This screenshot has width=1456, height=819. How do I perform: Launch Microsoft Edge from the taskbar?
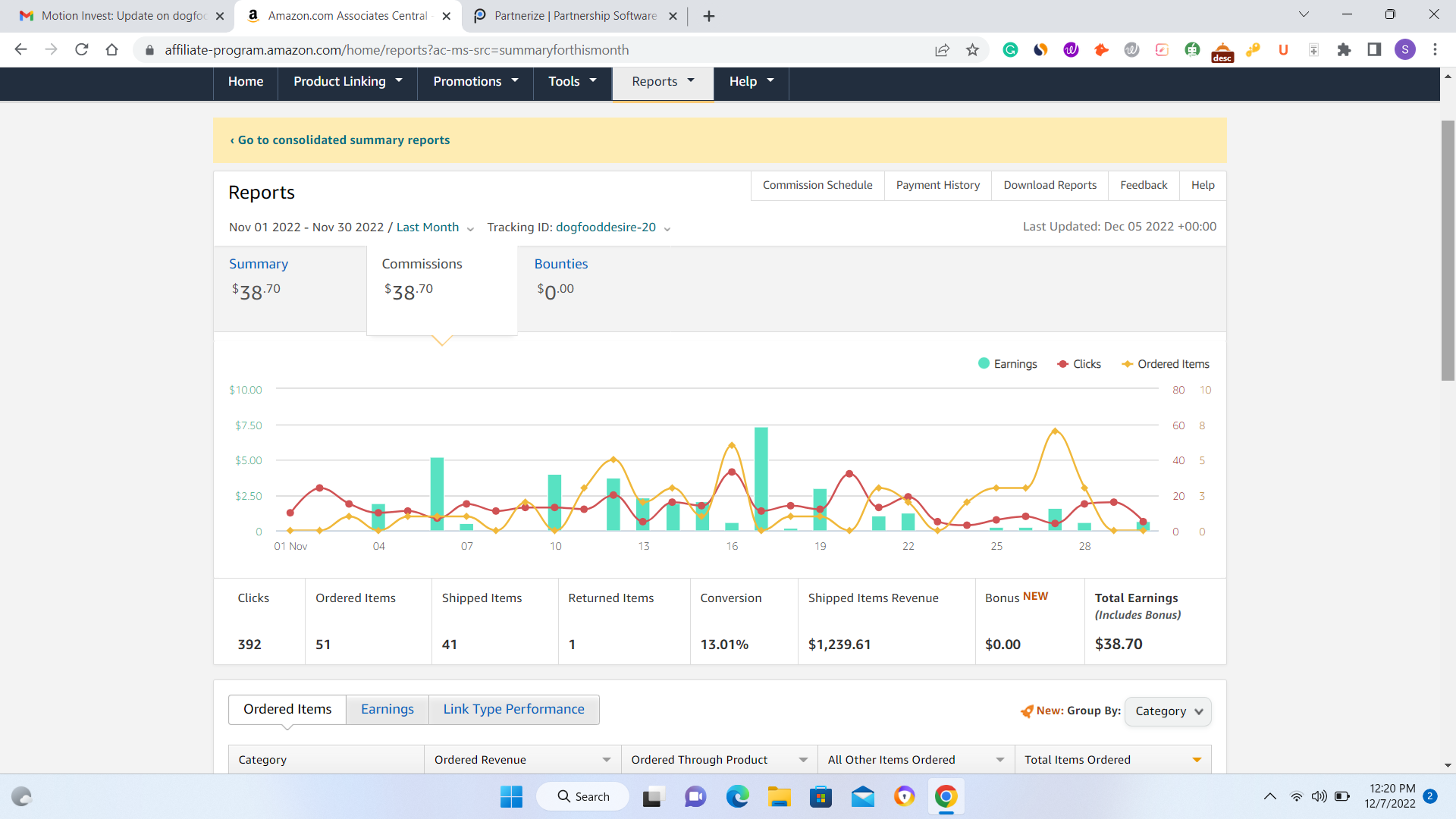coord(737,796)
